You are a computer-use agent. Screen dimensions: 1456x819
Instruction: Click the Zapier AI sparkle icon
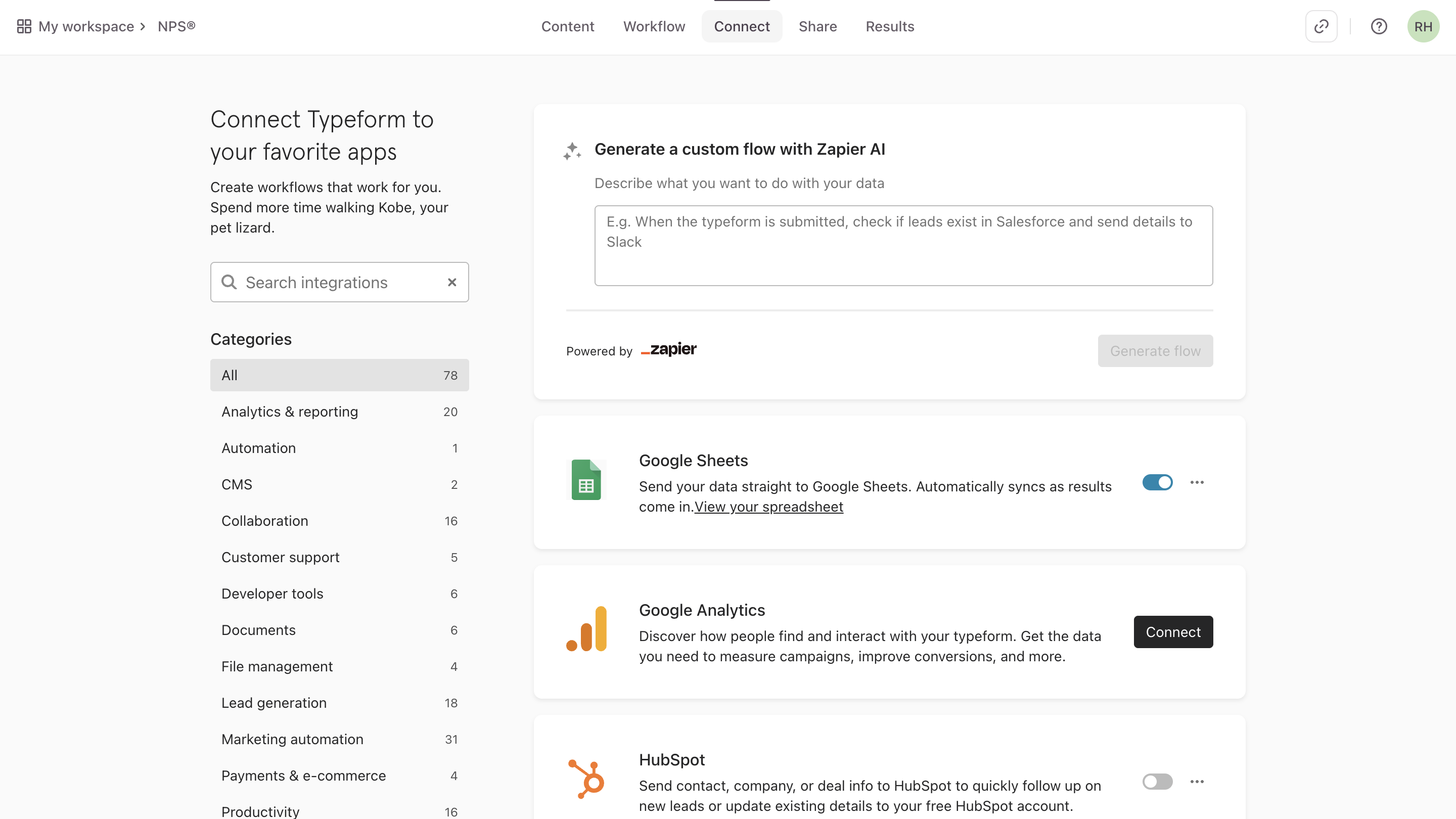point(572,151)
